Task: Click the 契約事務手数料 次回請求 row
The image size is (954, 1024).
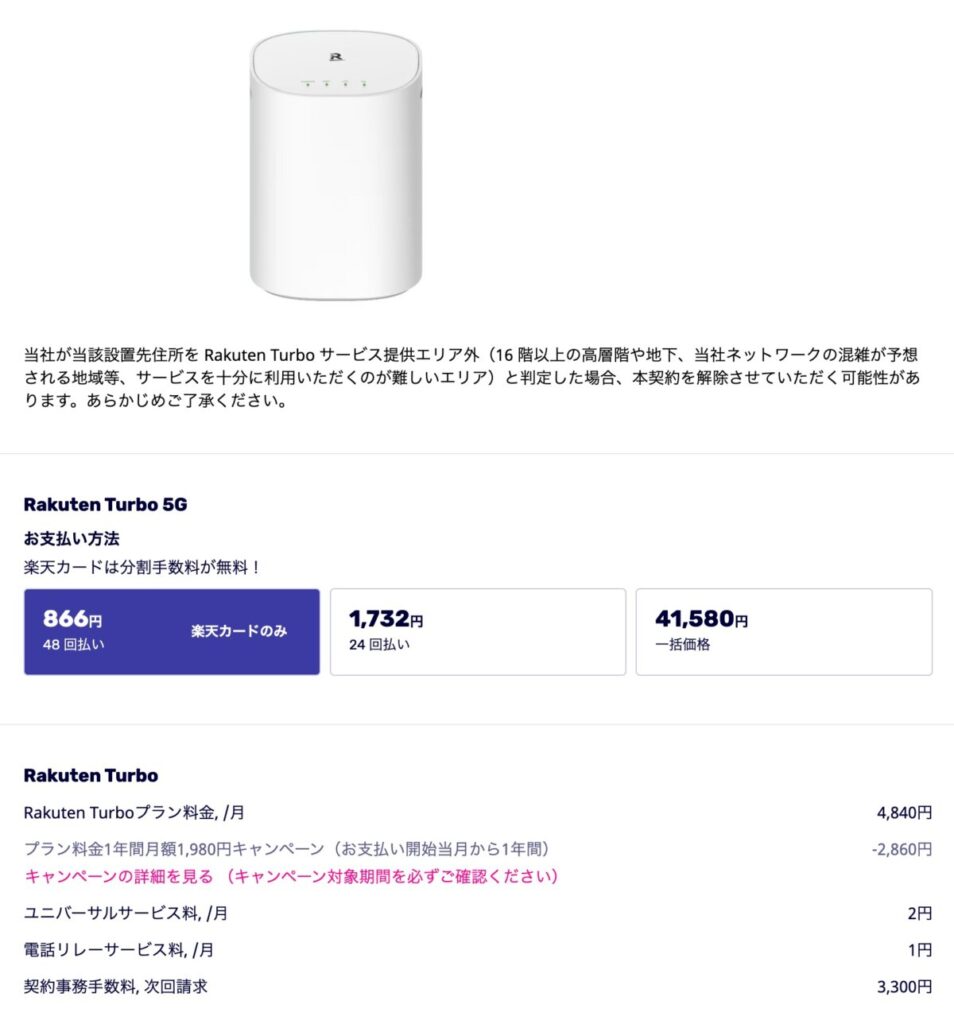Action: 477,986
